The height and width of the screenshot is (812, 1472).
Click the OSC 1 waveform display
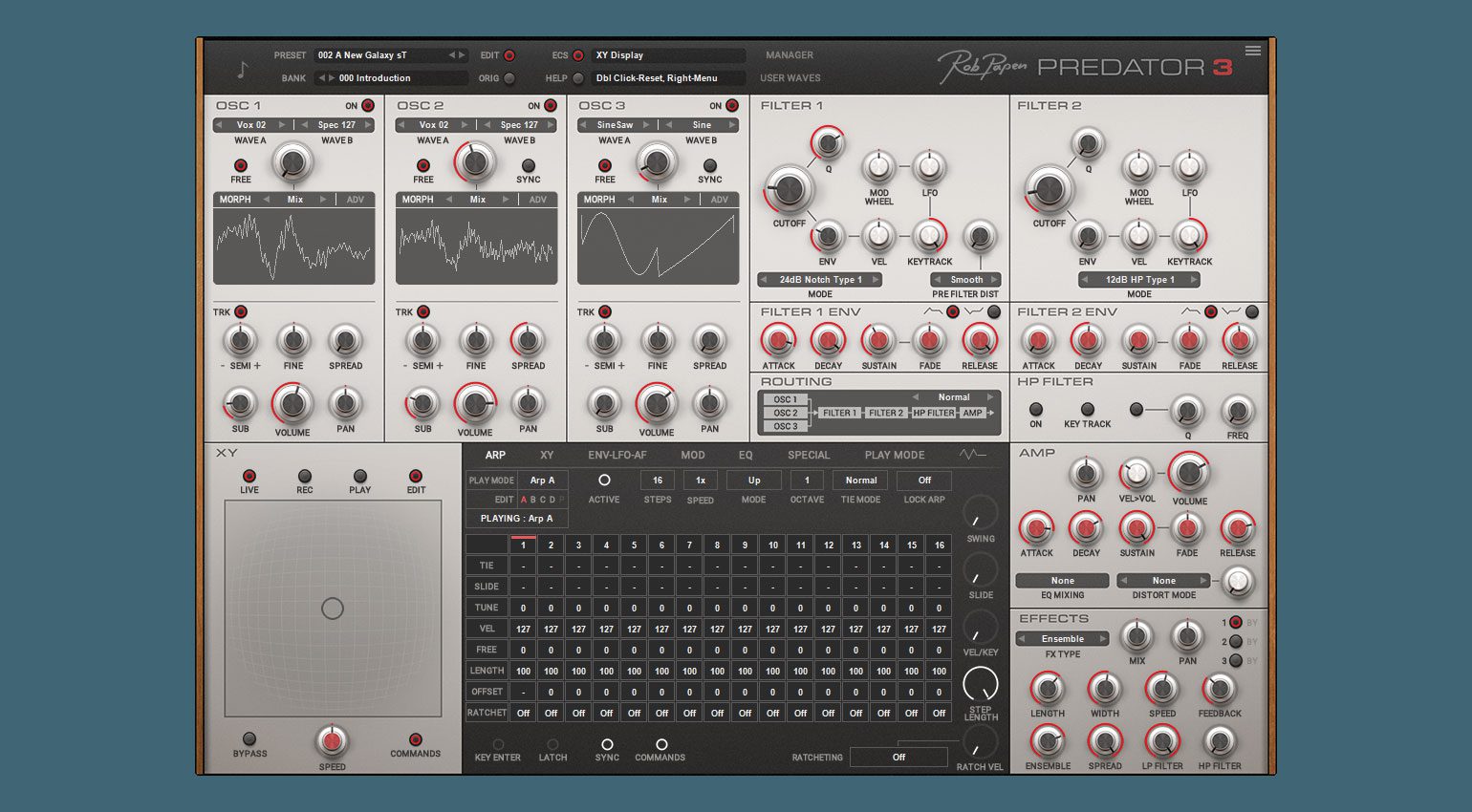point(294,246)
